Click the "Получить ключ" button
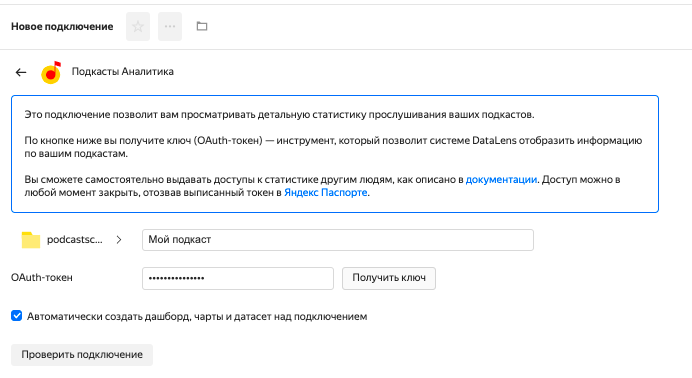 pos(389,278)
